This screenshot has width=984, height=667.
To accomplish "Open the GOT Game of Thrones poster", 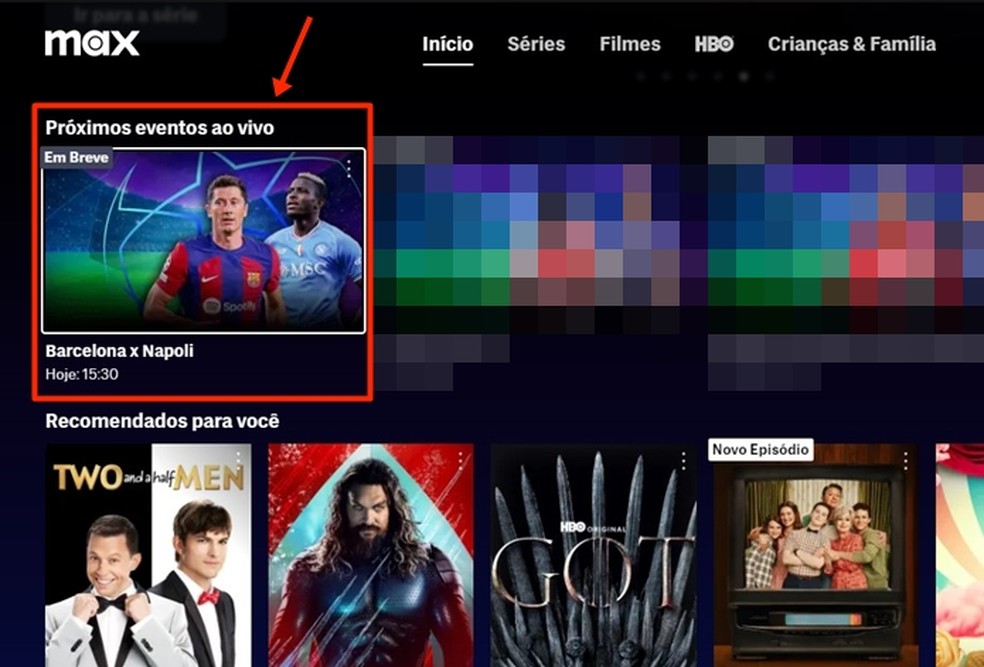I will click(593, 555).
